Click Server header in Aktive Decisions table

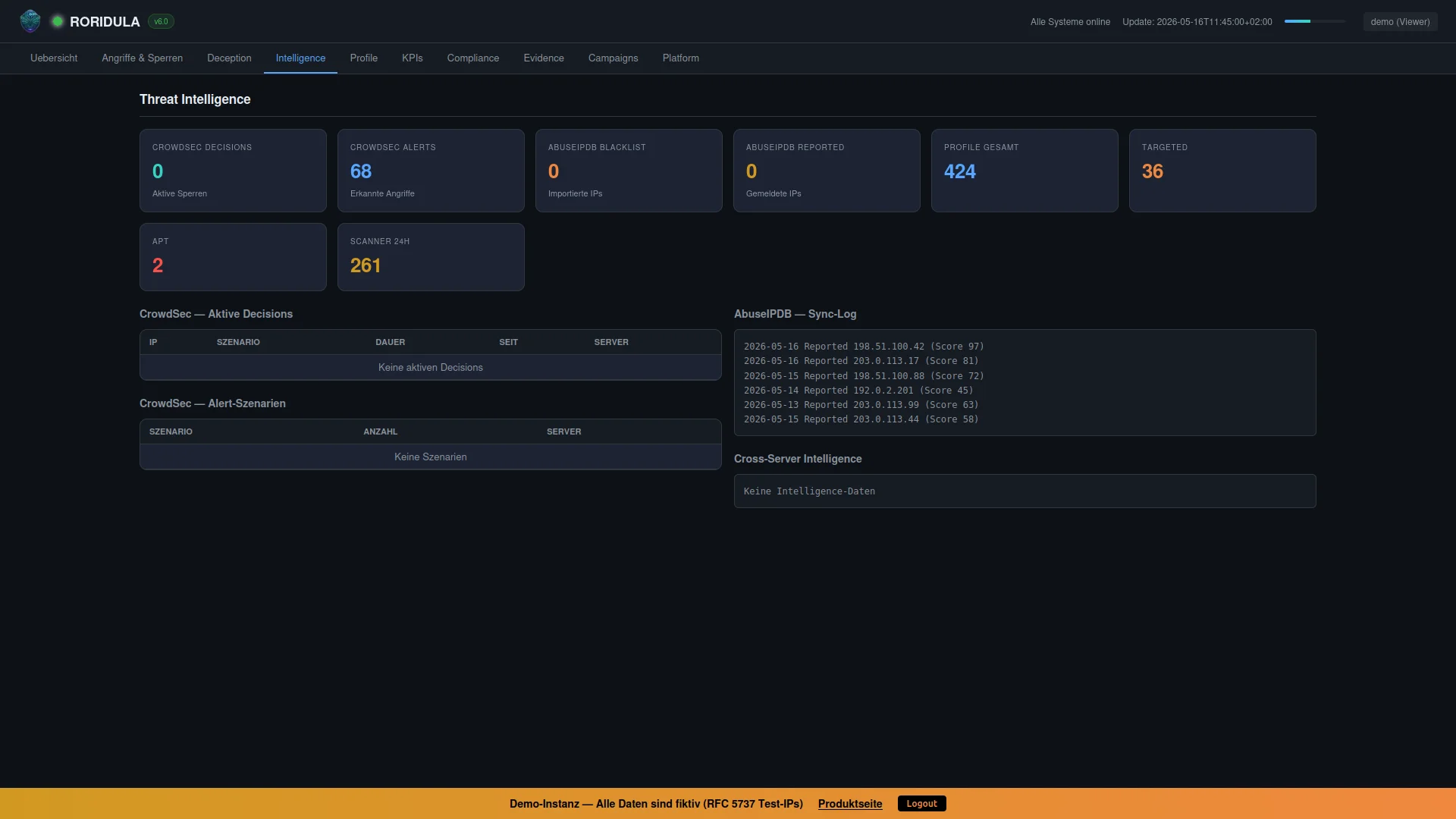coord(611,342)
